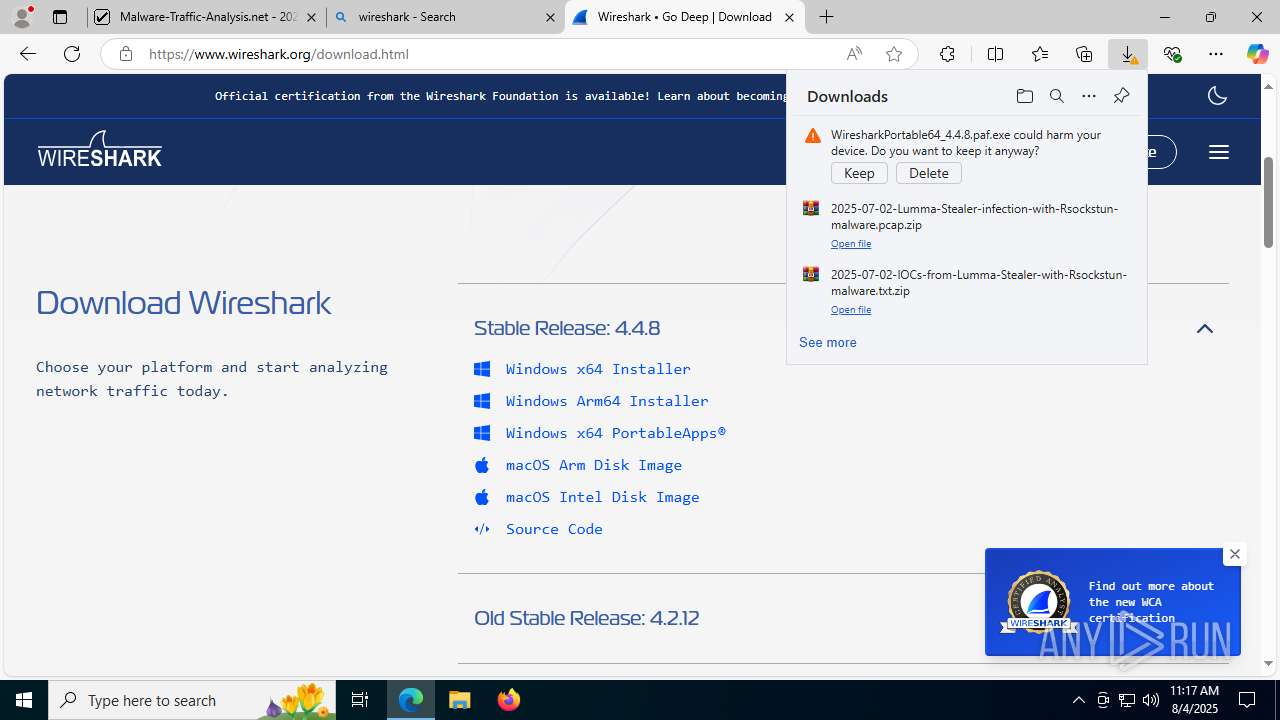The height and width of the screenshot is (720, 1280).
Task: Open File Explorer from taskbar
Action: click(460, 700)
